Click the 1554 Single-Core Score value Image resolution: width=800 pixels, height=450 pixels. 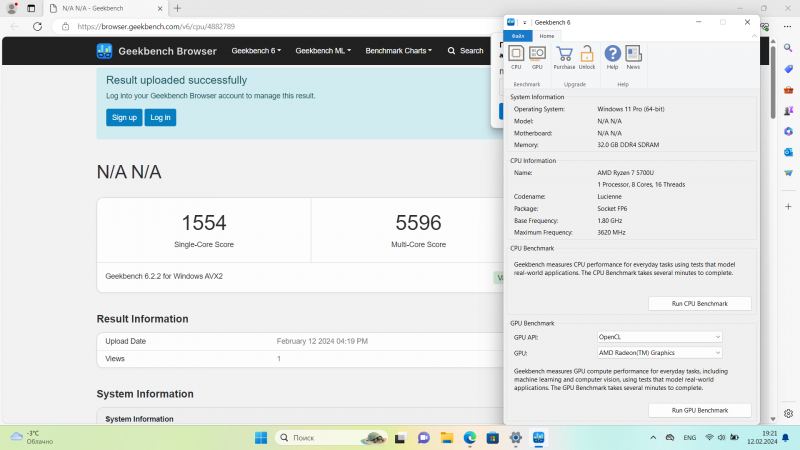pos(204,223)
